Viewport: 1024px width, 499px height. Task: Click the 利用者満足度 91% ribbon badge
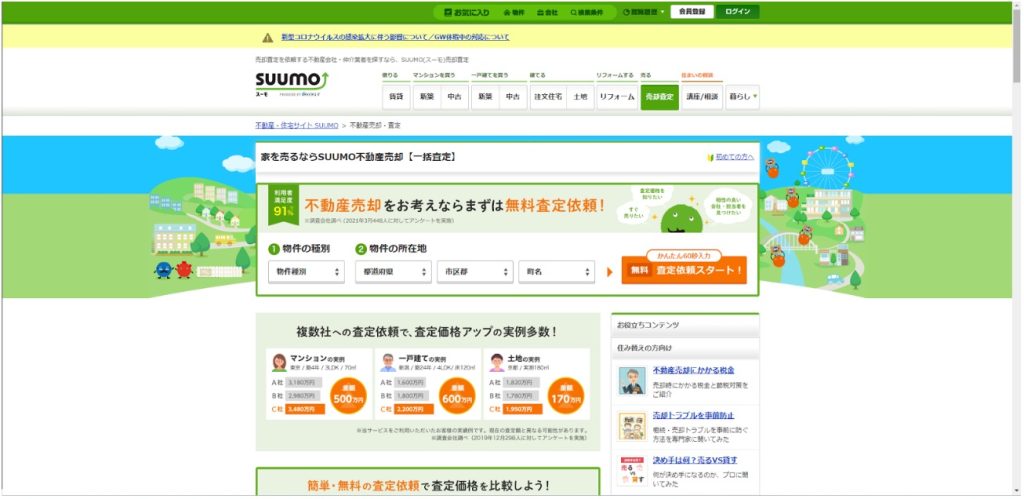[283, 204]
